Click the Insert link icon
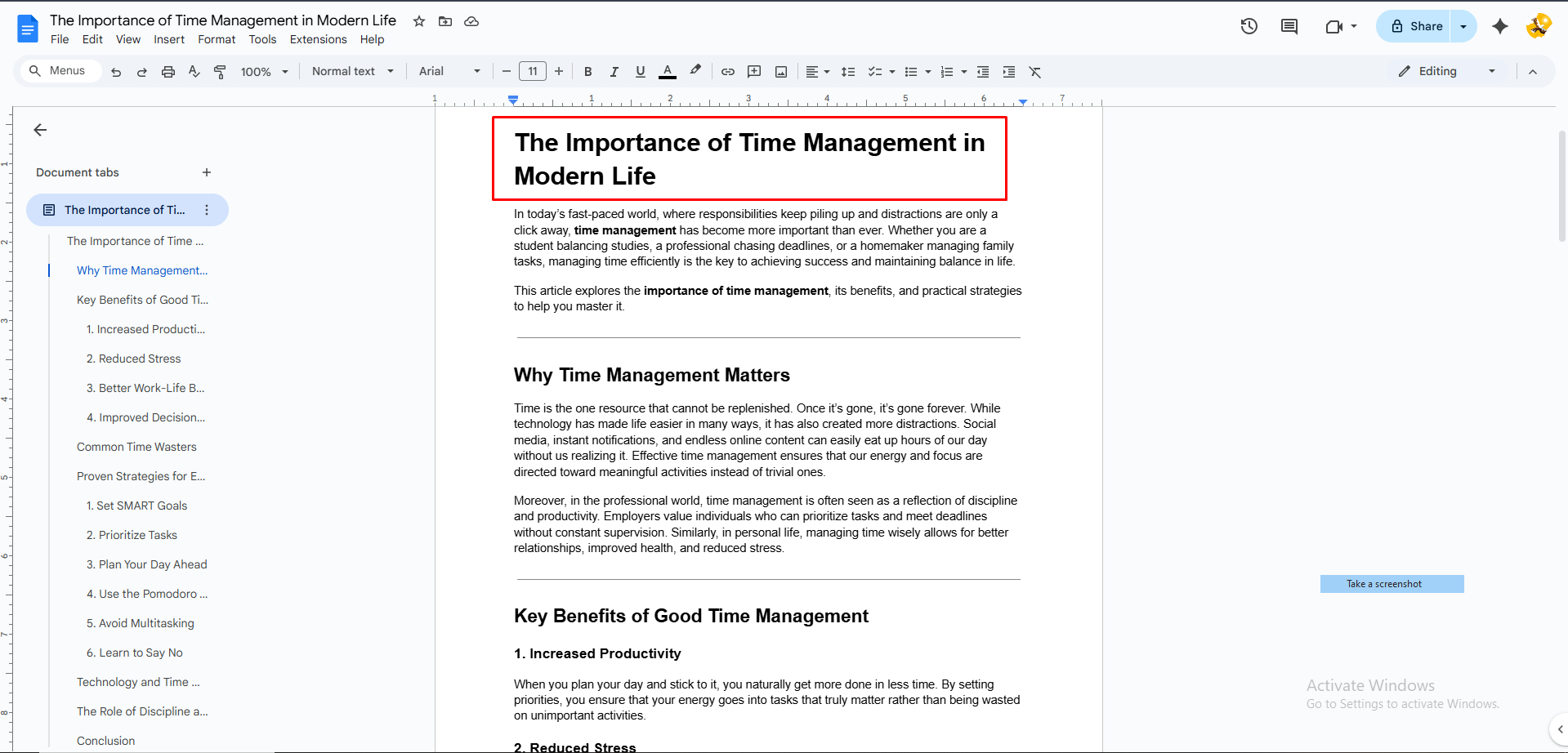Screen dimensions: 1568x753 [727, 72]
